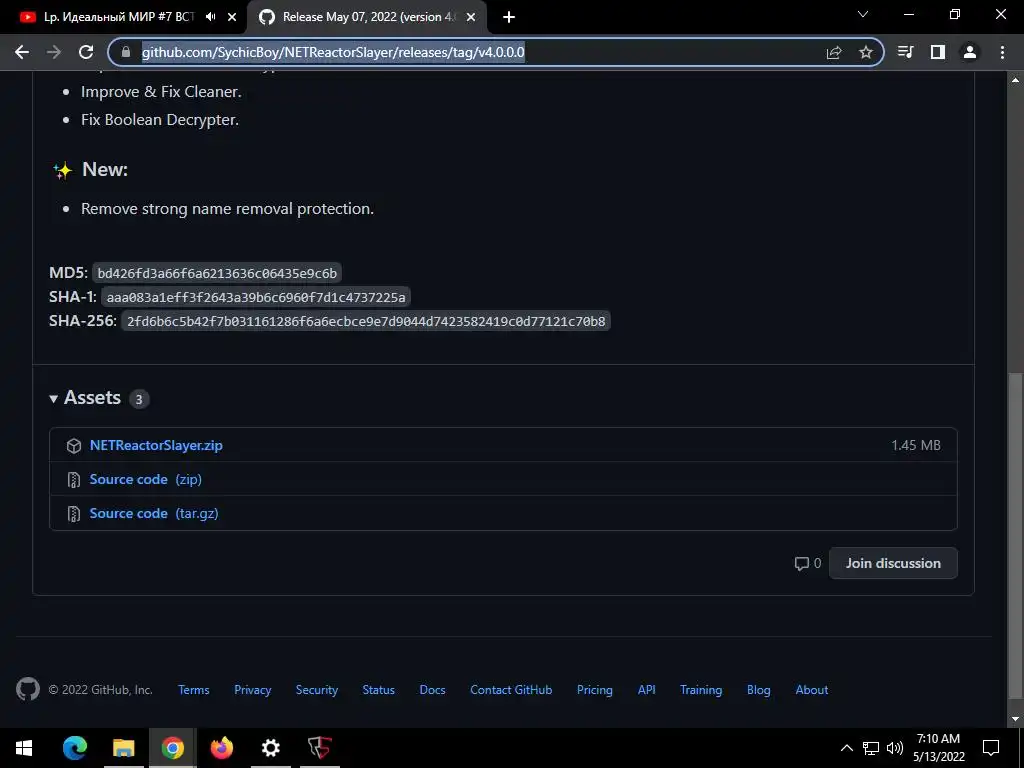Click the Join discussion button
This screenshot has width=1024, height=768.
[x=893, y=563]
